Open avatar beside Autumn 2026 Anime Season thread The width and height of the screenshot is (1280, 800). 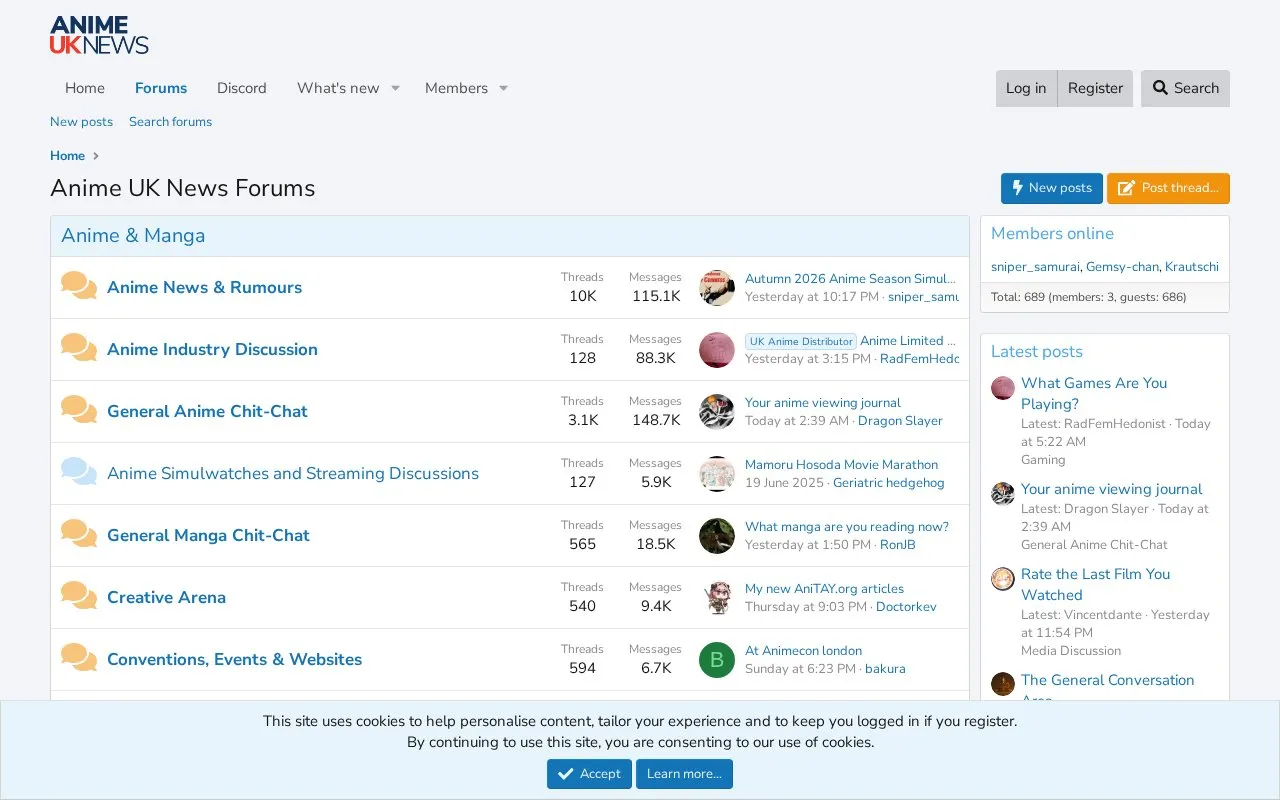pyautogui.click(x=717, y=288)
